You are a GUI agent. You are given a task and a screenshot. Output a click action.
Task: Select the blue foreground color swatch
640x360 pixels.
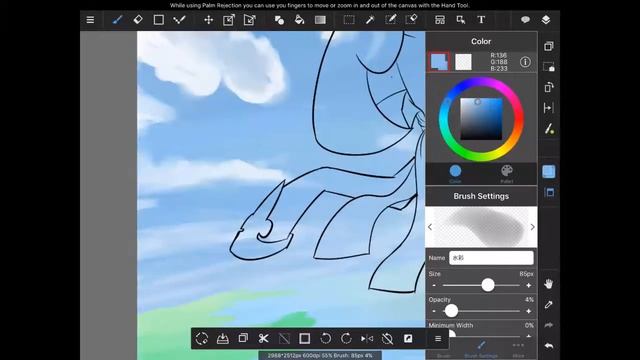[439, 62]
